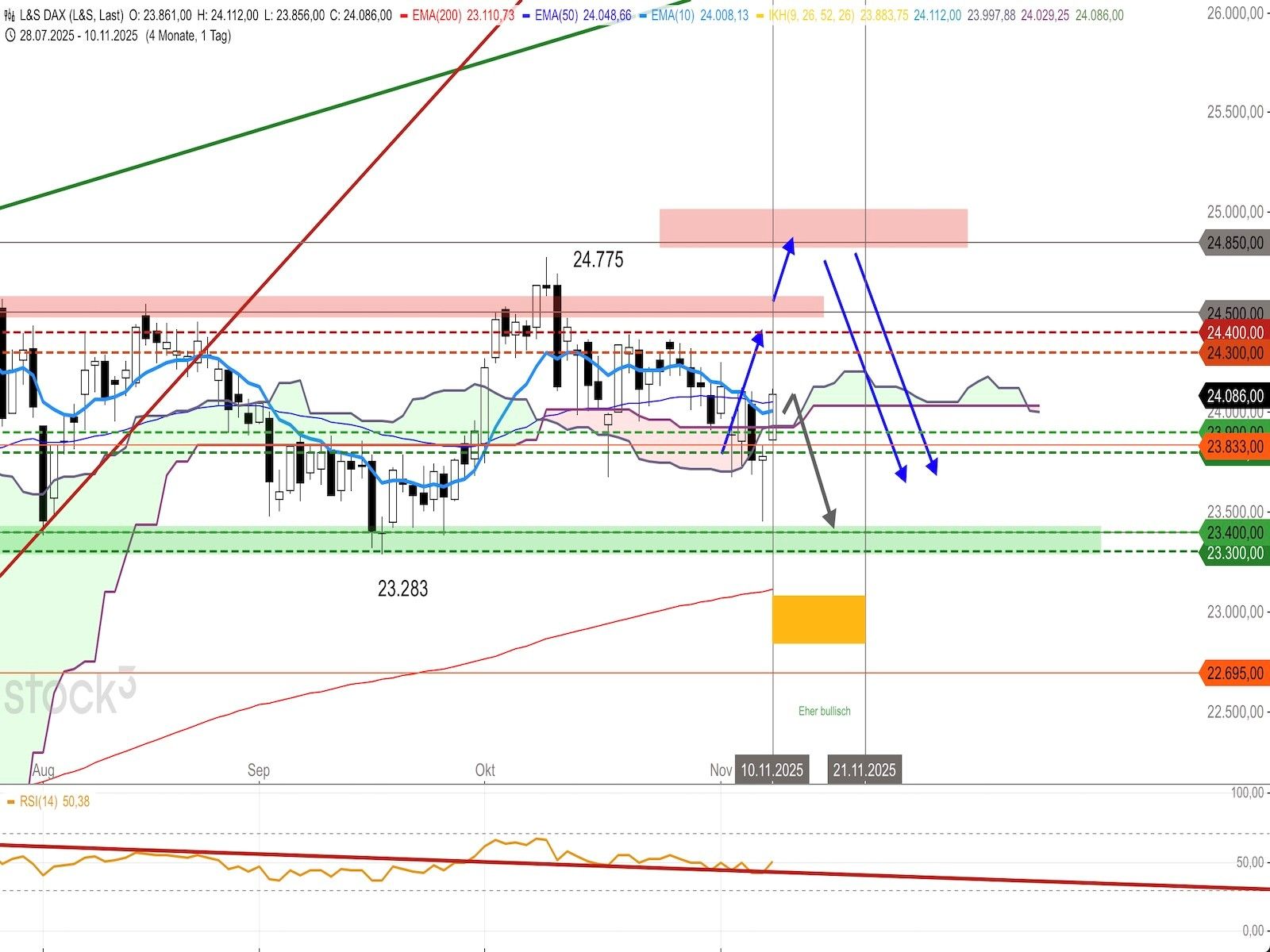This screenshot has width=1270, height=952.
Task: Click the yellow IKH legend marker
Action: [x=760, y=15]
